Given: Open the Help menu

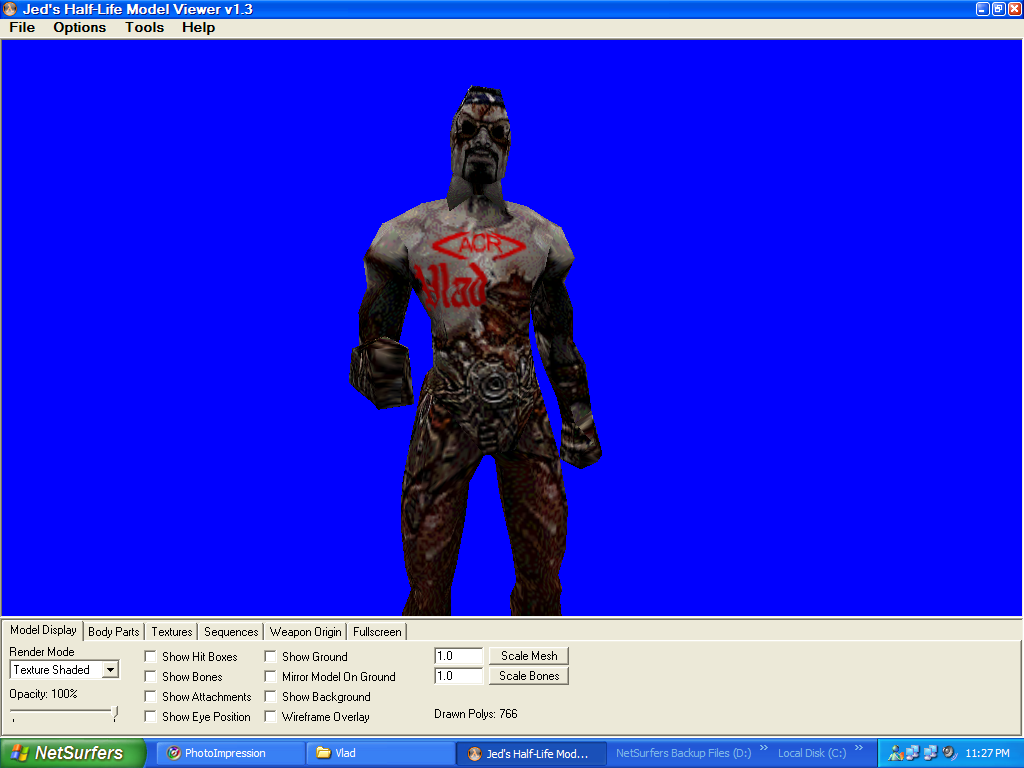Looking at the screenshot, I should point(199,27).
